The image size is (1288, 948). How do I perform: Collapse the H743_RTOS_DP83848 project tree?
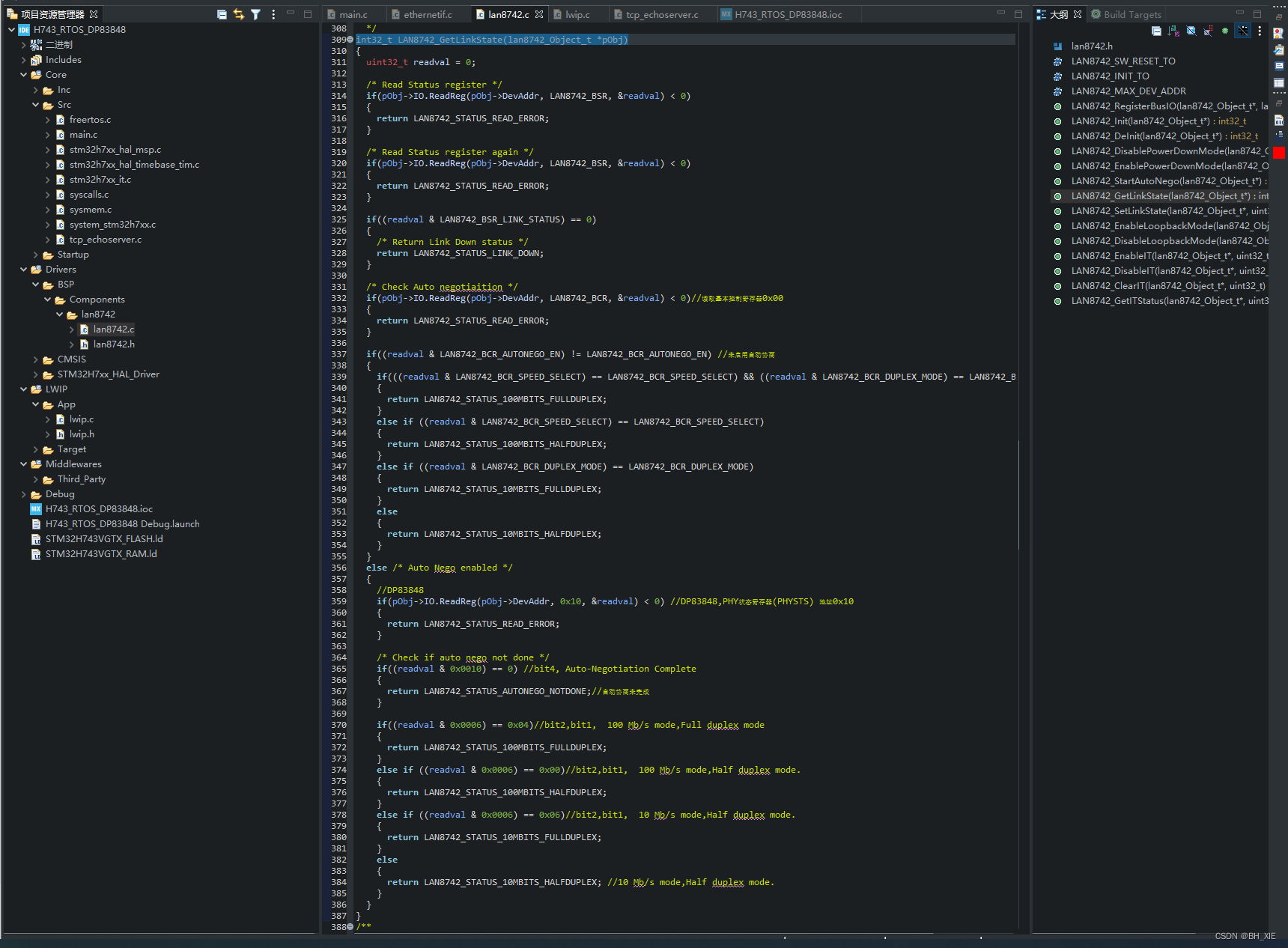pos(12,30)
